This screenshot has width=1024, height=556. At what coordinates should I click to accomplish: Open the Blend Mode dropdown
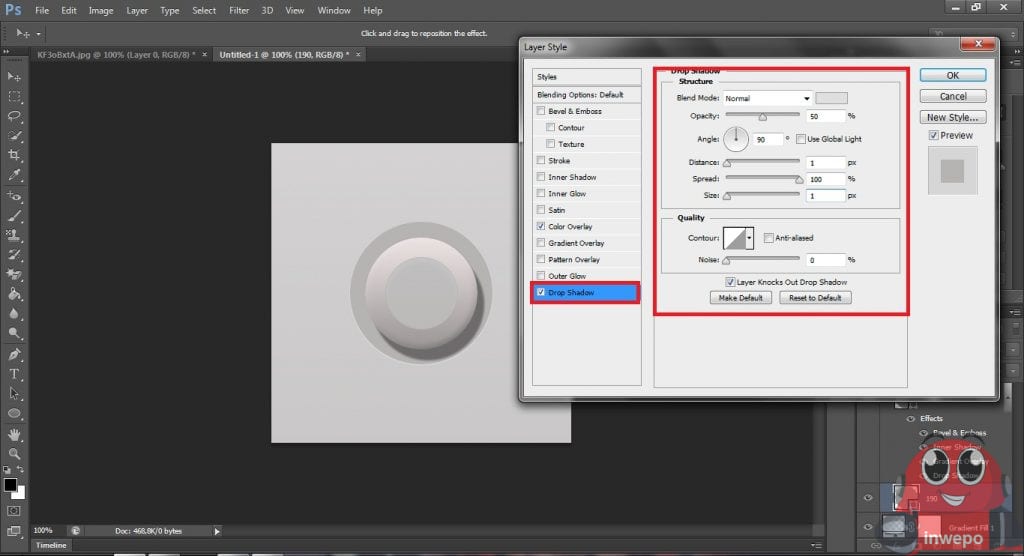pos(767,98)
